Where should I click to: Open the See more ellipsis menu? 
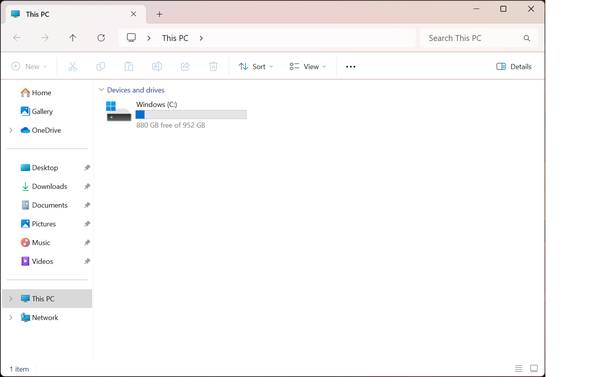[x=351, y=67]
